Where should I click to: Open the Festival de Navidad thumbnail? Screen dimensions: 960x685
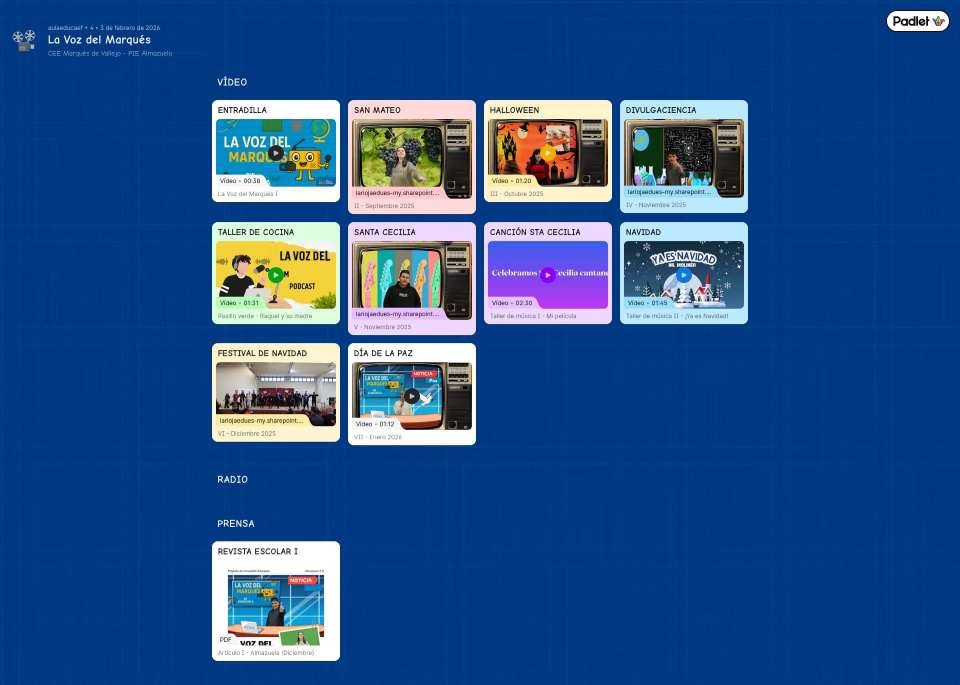276,388
